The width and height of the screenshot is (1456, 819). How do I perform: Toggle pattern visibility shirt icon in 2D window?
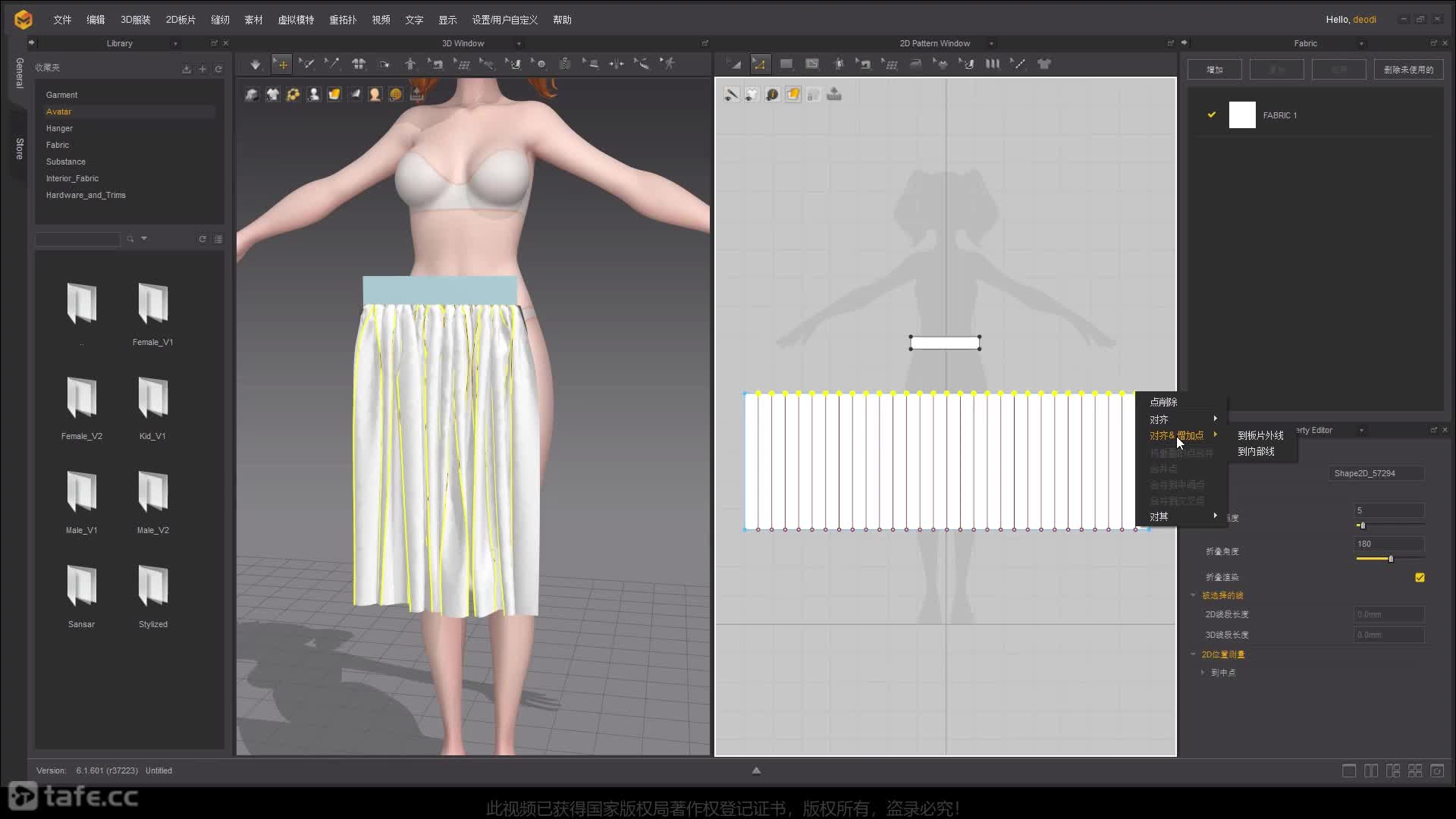pos(752,94)
